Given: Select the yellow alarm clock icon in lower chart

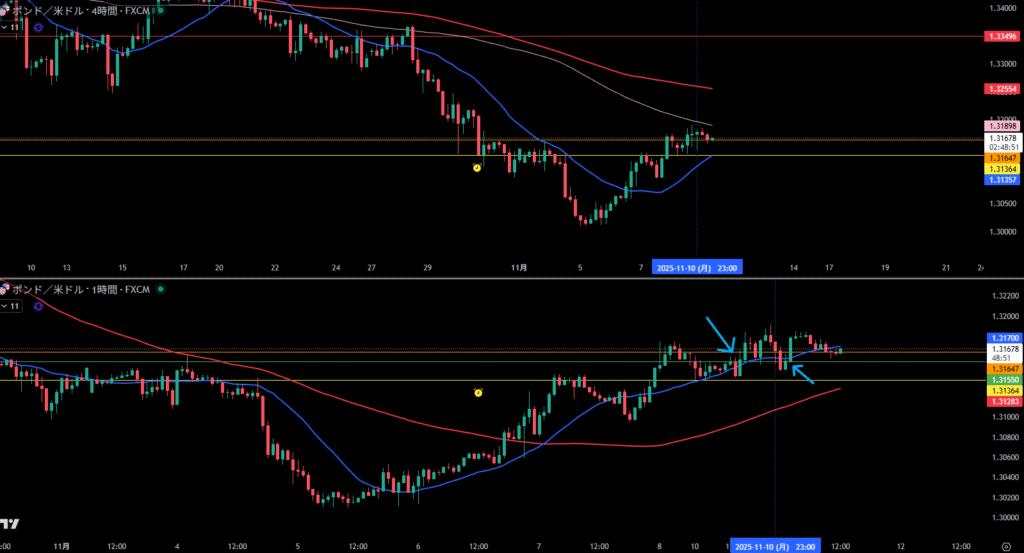Looking at the screenshot, I should click(478, 392).
